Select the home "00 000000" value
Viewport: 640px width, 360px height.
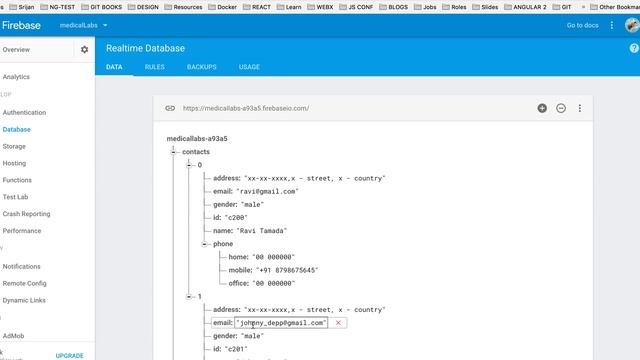tap(273, 257)
